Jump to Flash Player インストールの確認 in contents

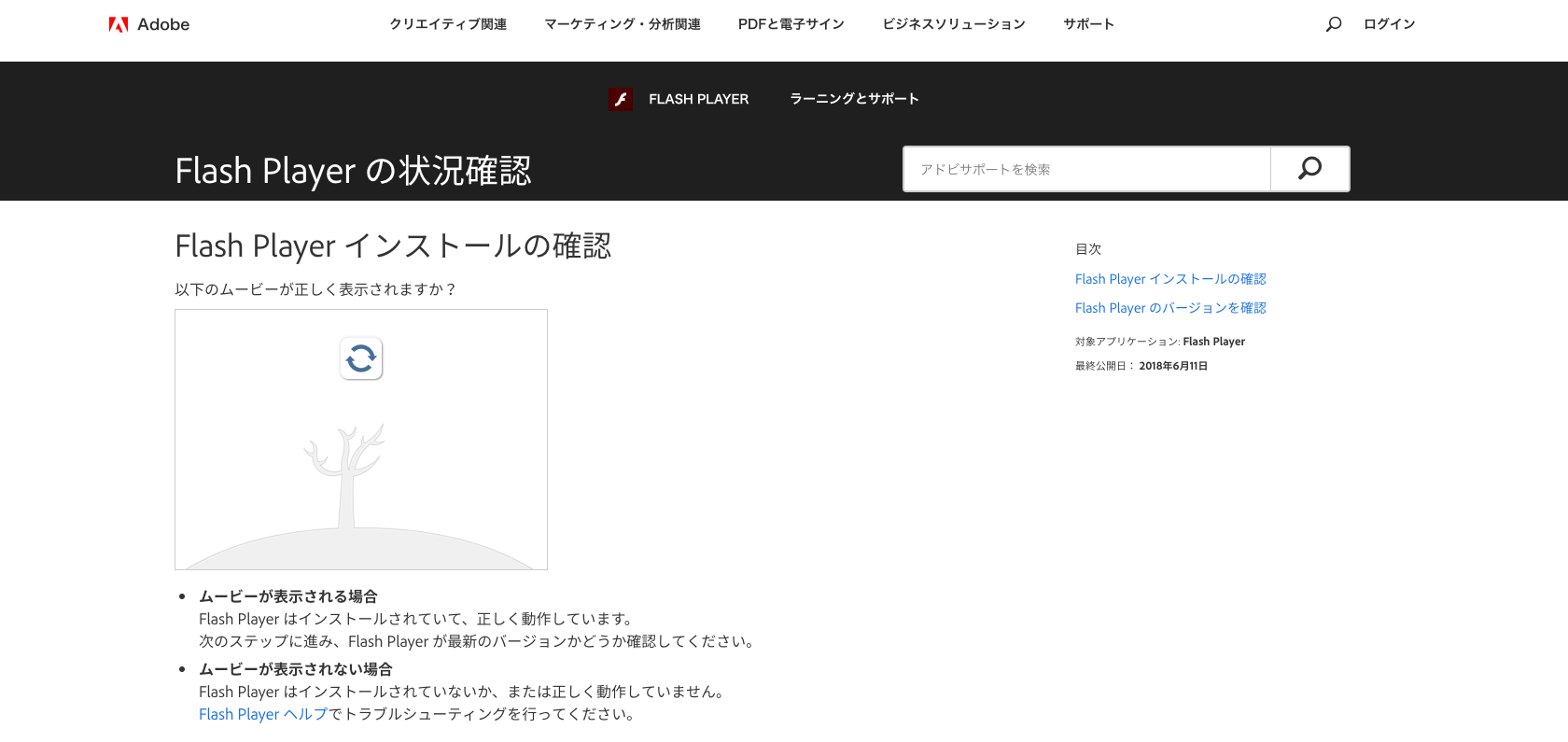coord(1170,279)
